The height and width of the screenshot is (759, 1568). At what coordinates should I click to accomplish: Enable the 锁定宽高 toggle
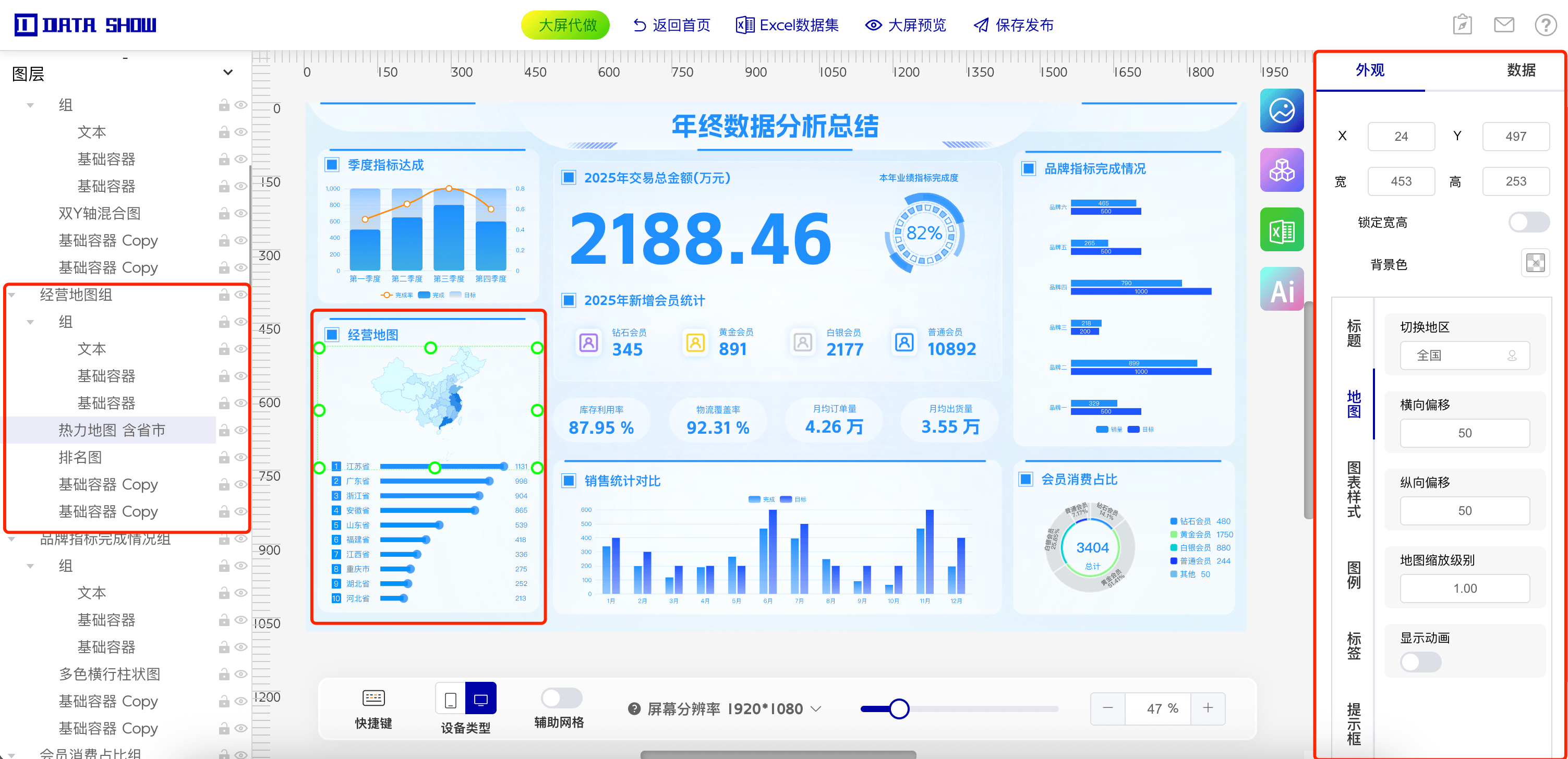[x=1528, y=222]
